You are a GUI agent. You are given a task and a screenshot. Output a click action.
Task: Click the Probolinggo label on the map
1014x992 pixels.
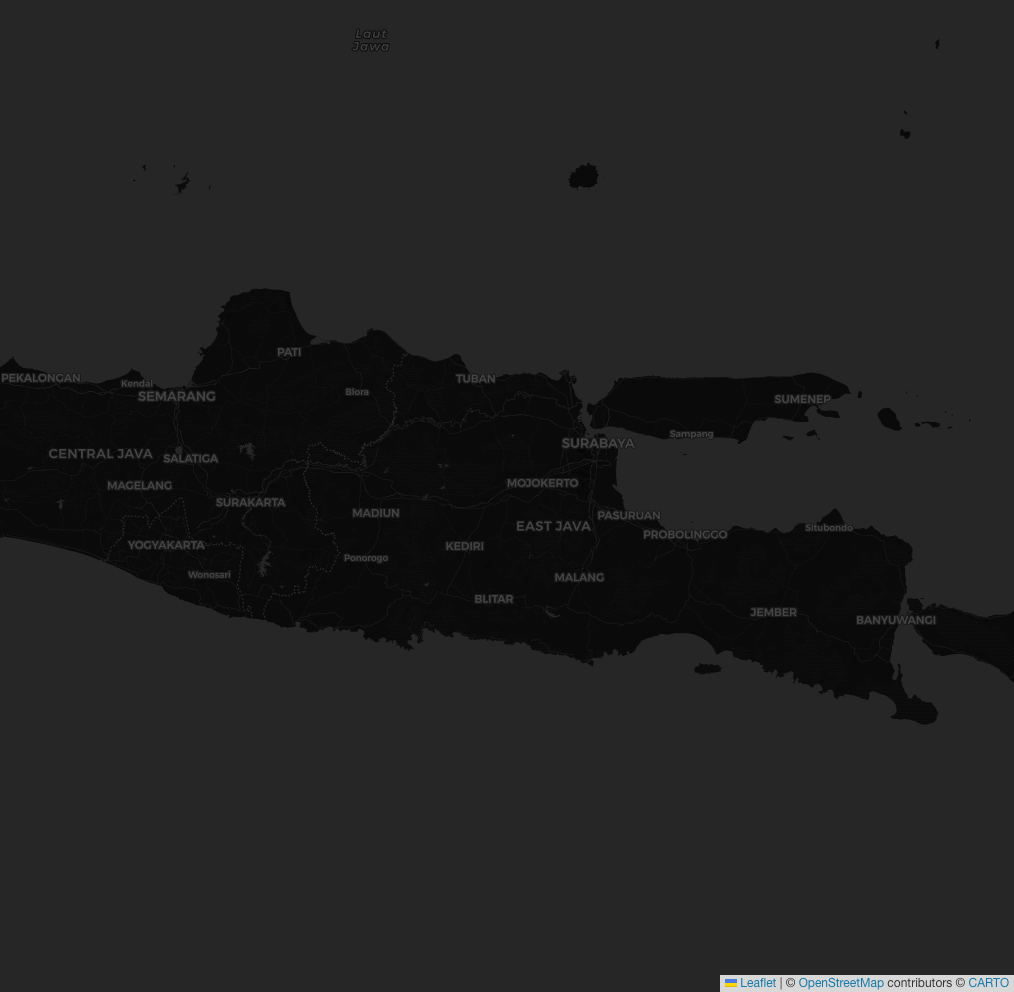[685, 534]
